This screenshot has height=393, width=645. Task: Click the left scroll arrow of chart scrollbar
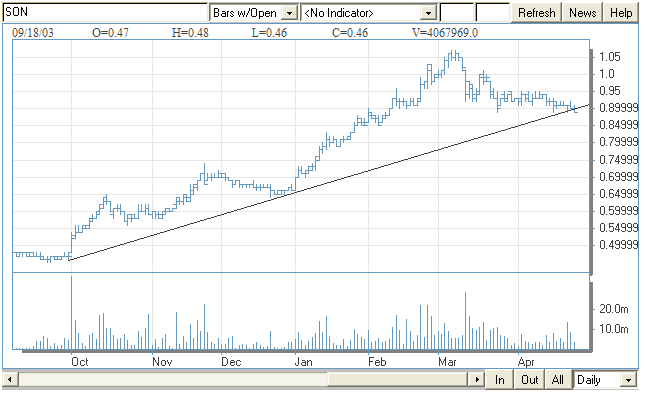coord(10,379)
